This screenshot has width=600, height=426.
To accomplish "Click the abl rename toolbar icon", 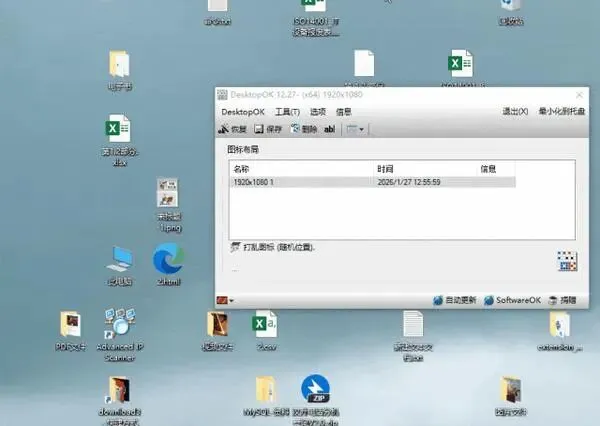I will pyautogui.click(x=329, y=129).
